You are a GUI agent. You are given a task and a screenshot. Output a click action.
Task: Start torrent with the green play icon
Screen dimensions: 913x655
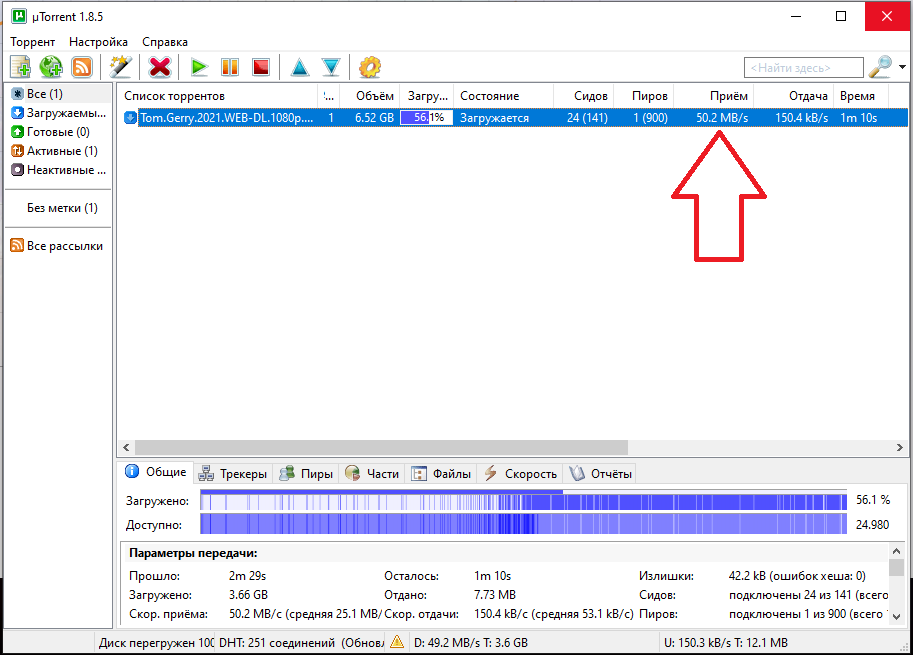199,67
